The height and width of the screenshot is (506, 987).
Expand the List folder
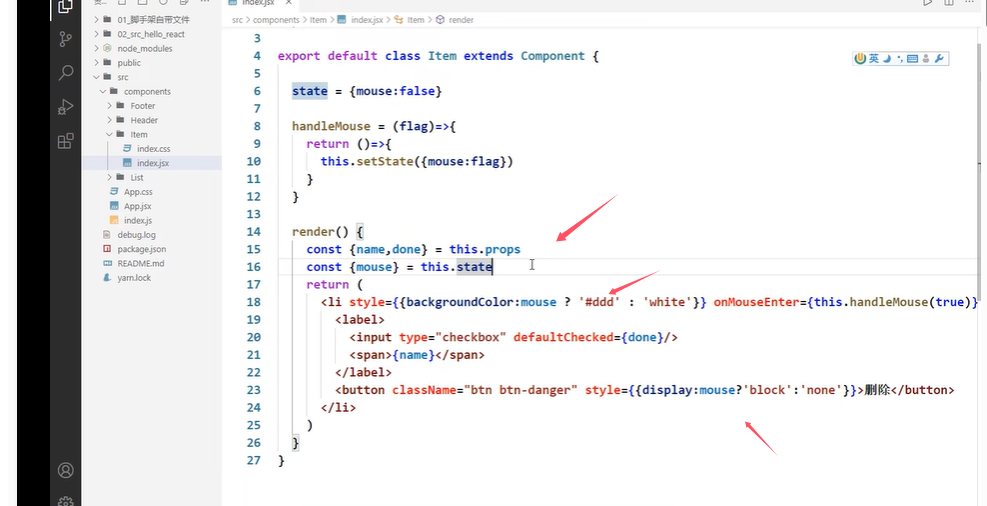point(110,177)
